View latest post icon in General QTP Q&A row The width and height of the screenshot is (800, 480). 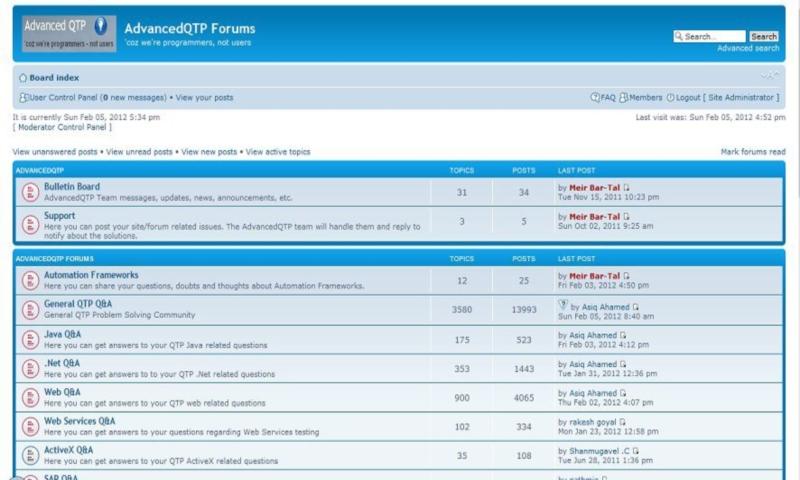point(636,307)
